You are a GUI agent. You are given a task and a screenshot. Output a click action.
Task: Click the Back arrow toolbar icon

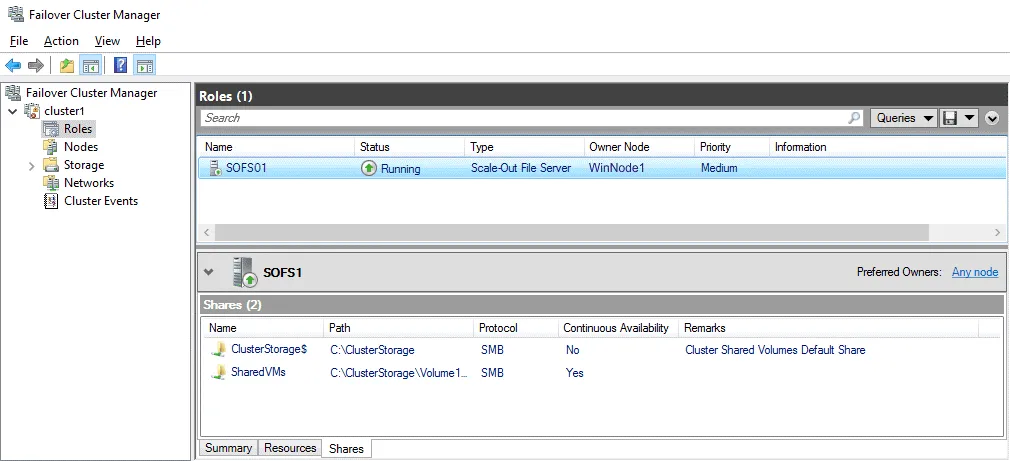[x=13, y=66]
